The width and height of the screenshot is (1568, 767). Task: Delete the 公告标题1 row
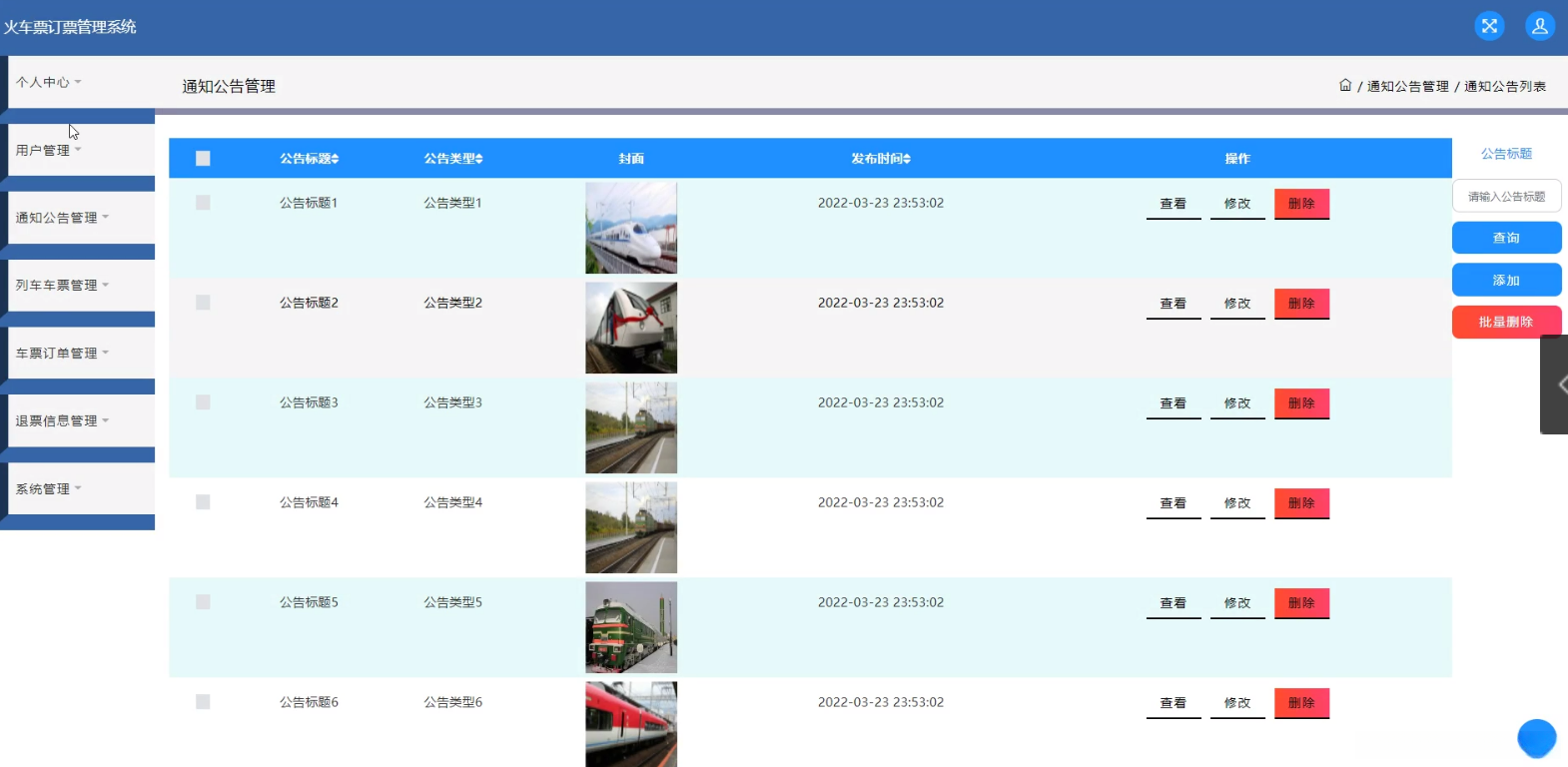click(1301, 204)
